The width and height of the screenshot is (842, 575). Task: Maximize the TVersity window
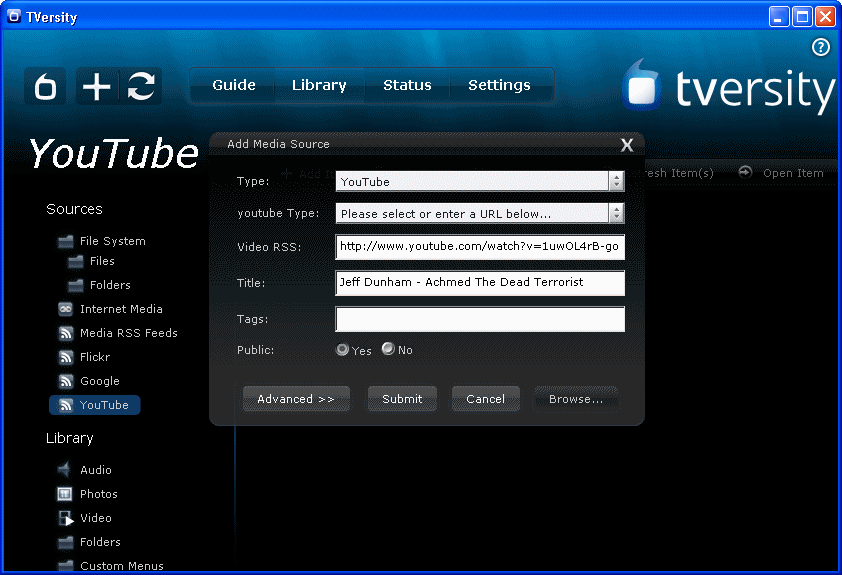coord(802,17)
